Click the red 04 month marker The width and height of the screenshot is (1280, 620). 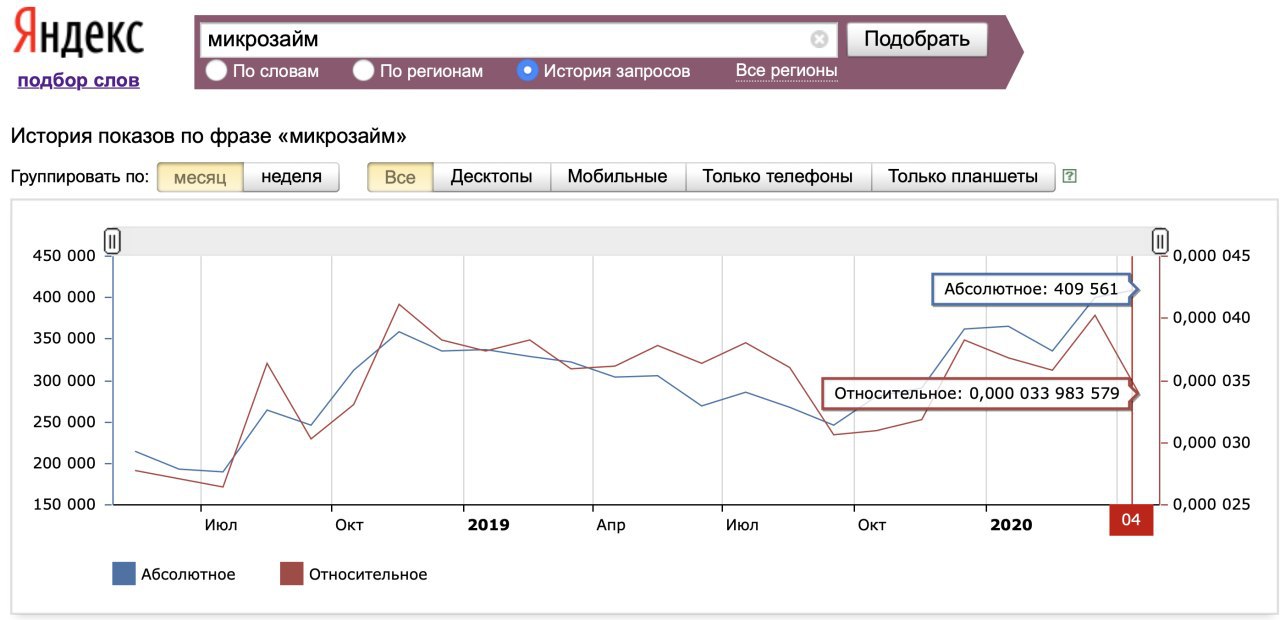tap(1131, 520)
